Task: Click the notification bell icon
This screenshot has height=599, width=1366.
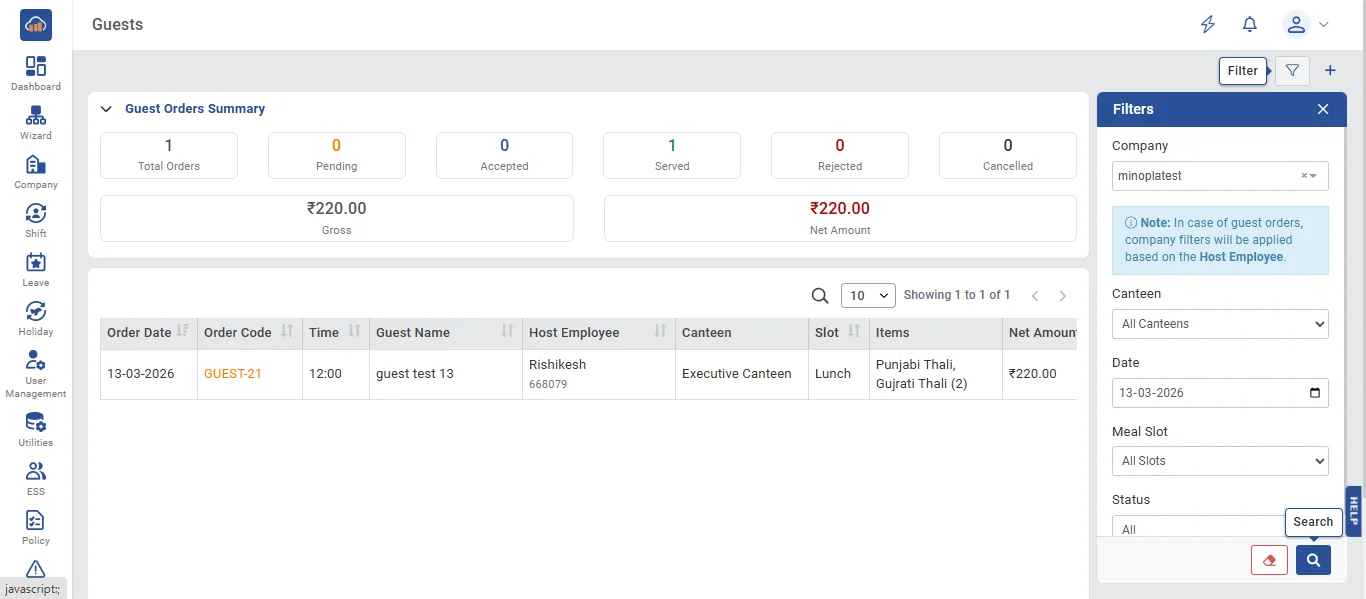Action: 1250,25
